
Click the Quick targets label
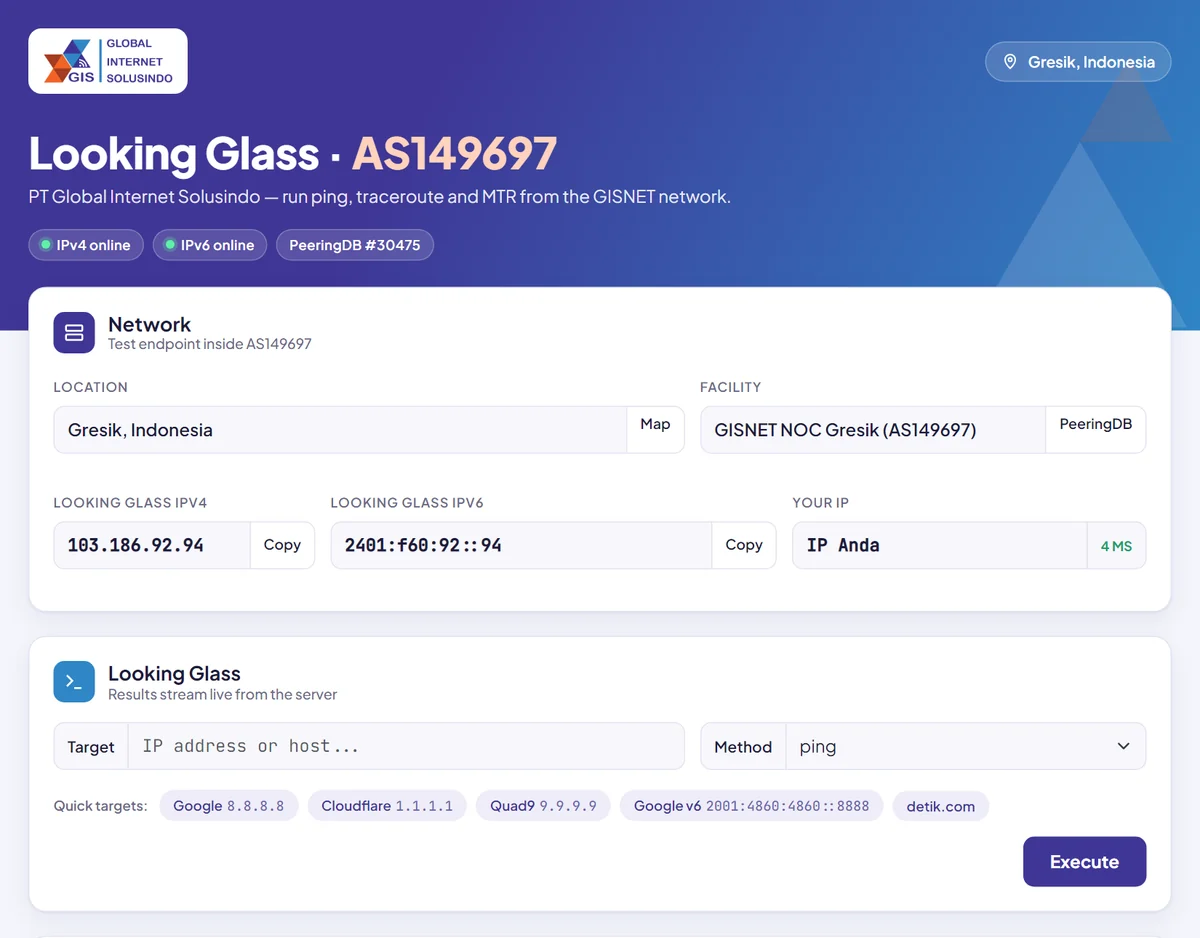pyautogui.click(x=100, y=806)
